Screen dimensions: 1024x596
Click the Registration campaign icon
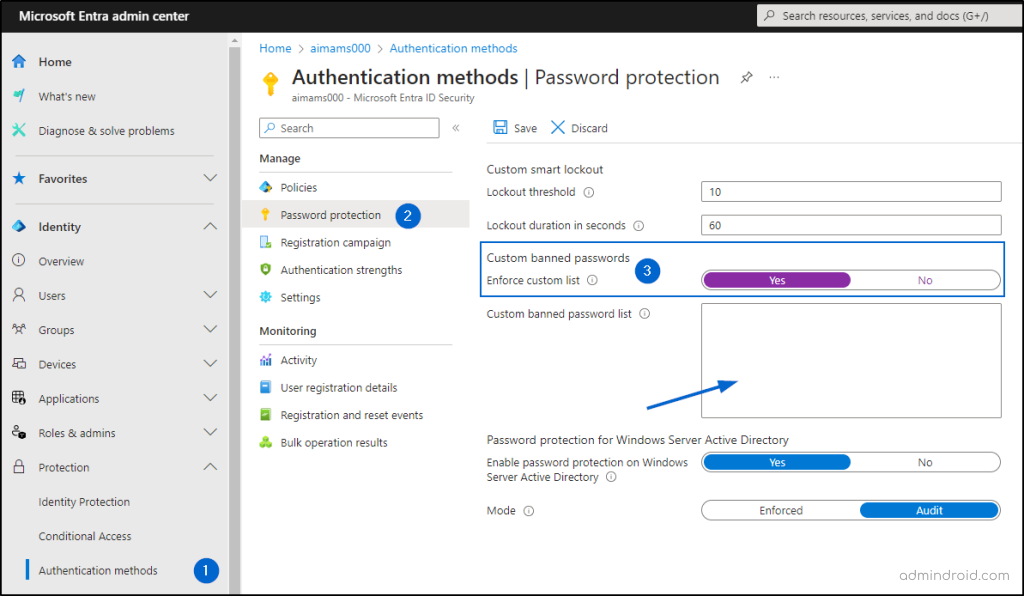(266, 242)
